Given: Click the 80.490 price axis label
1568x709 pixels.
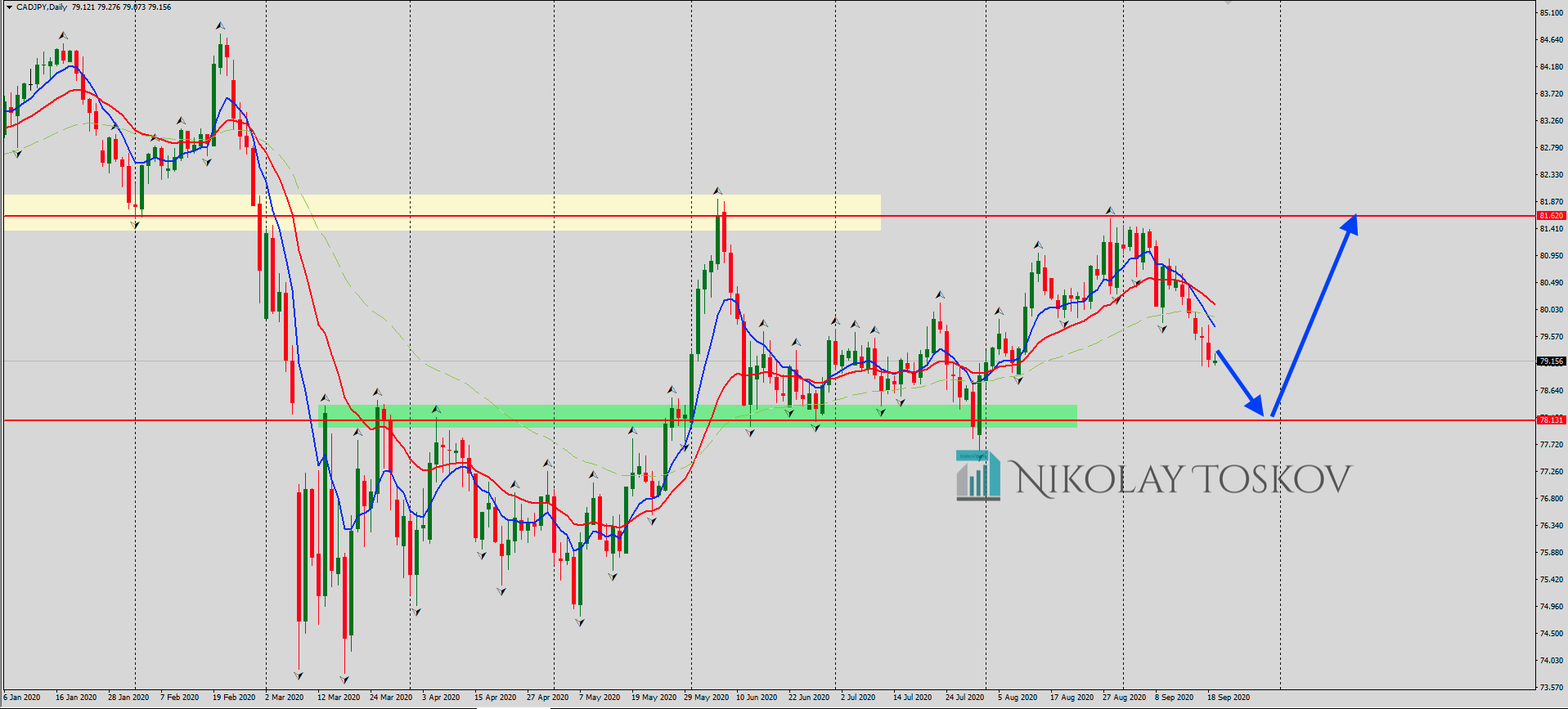Looking at the screenshot, I should [1551, 283].
